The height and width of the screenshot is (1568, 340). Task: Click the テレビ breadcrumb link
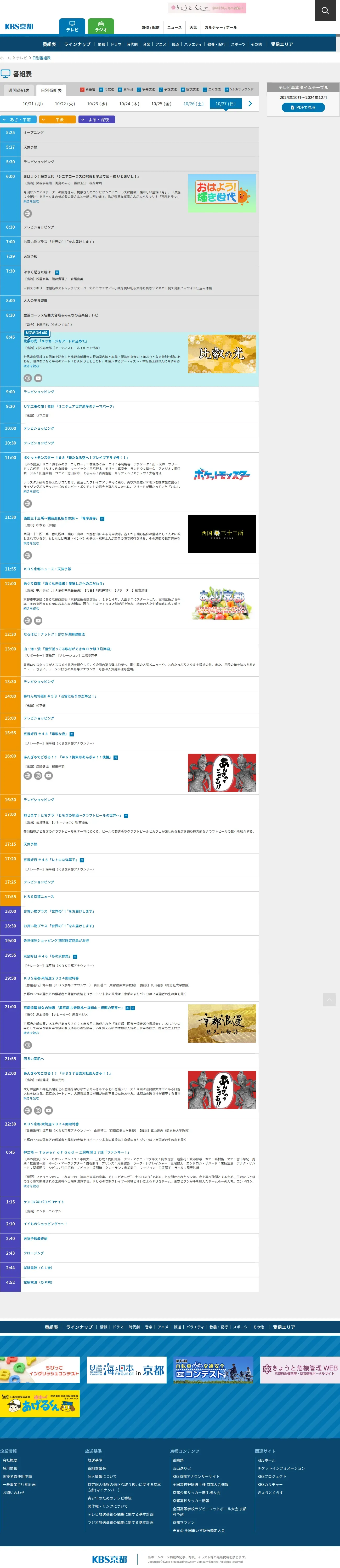click(21, 58)
